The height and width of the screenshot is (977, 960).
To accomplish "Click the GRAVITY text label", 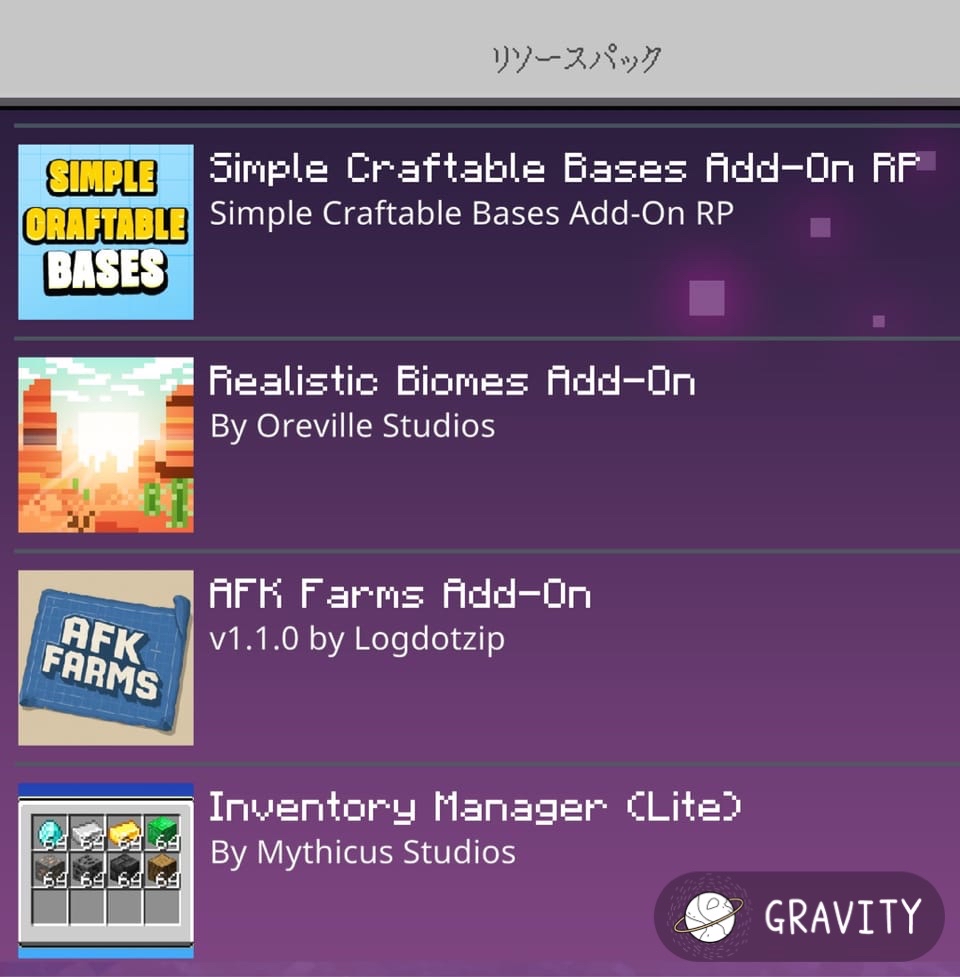I will [842, 917].
